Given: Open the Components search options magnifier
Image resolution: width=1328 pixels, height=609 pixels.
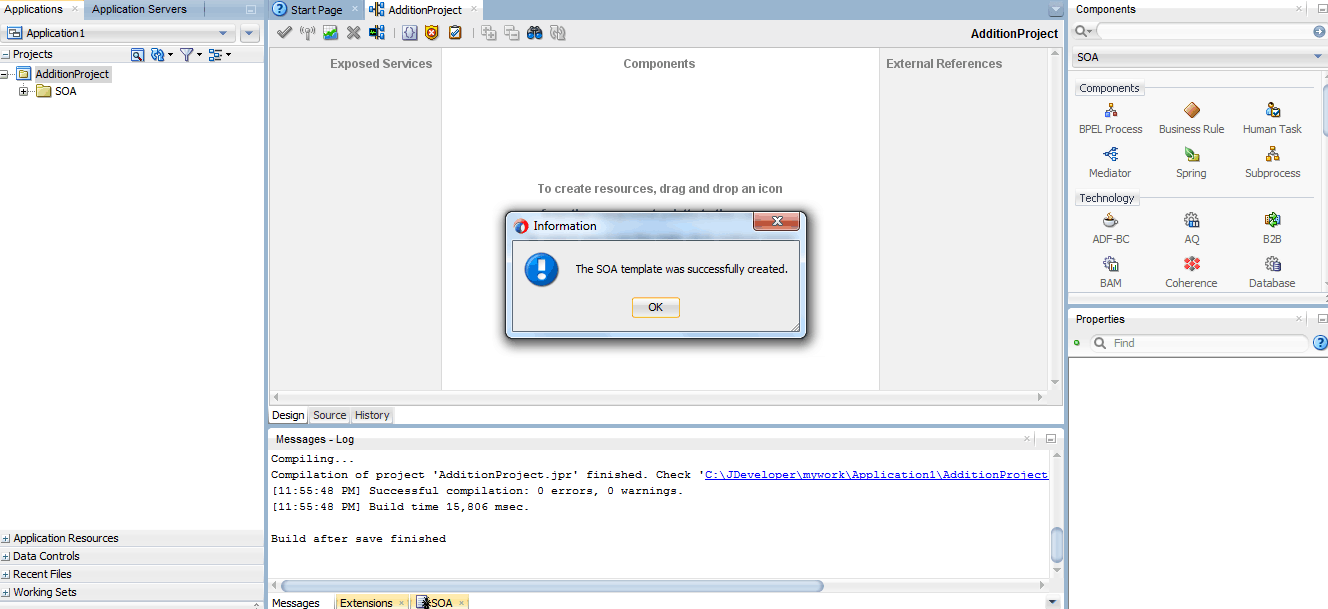Looking at the screenshot, I should (x=1082, y=32).
